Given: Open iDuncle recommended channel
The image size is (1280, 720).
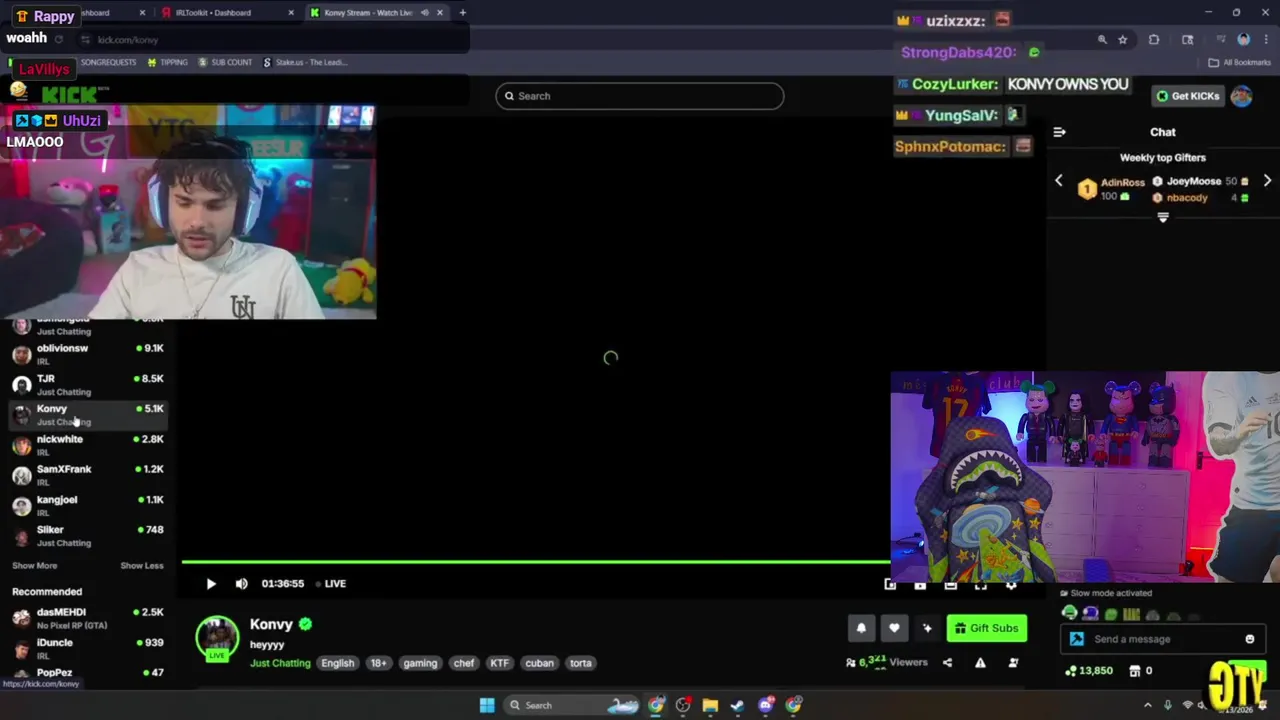Looking at the screenshot, I should coord(88,648).
